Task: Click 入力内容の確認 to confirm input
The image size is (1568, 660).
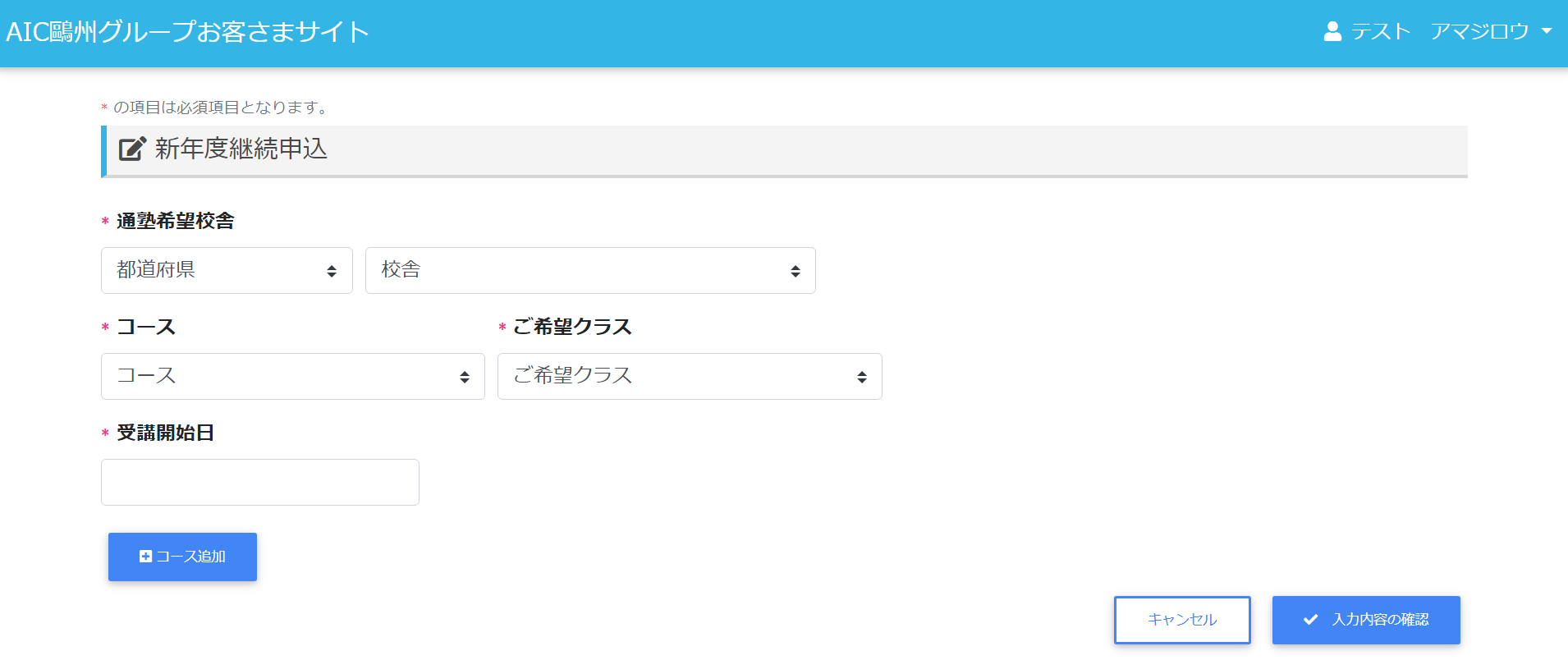Action: (x=1365, y=620)
